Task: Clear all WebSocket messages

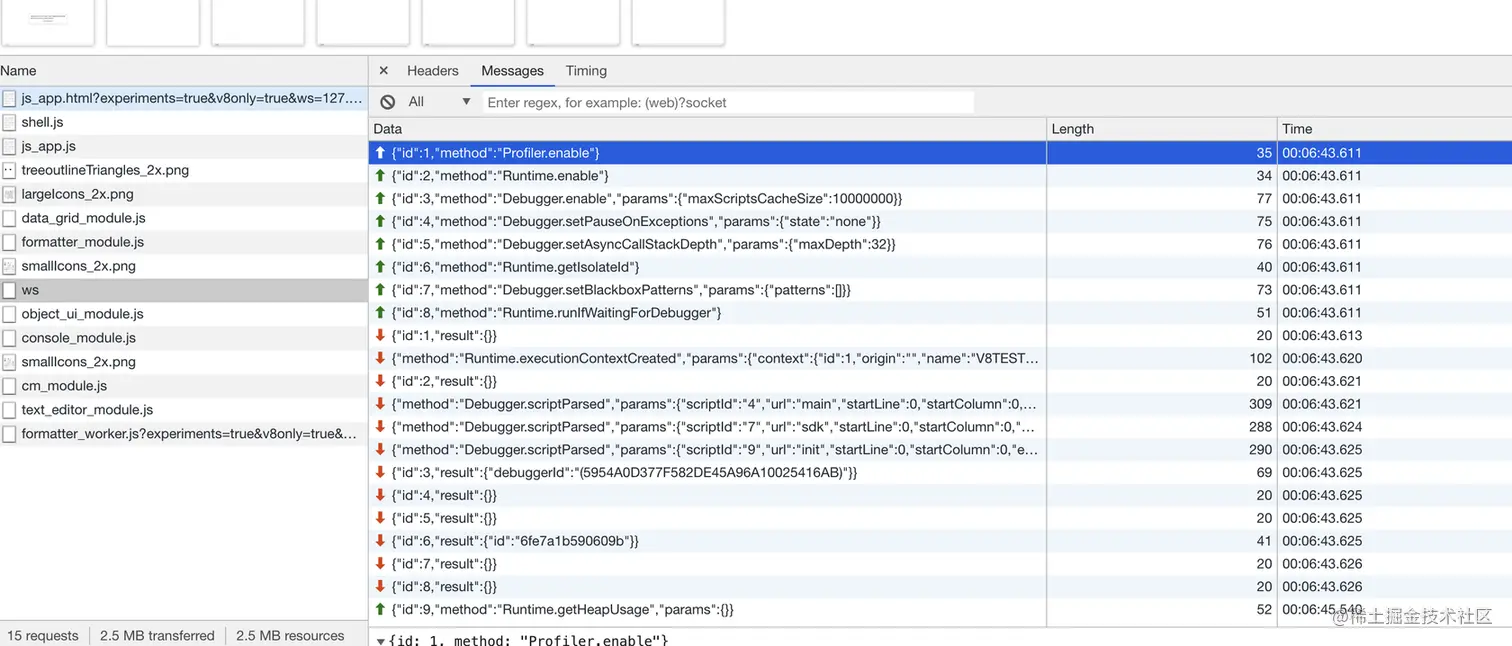Action: coord(388,102)
